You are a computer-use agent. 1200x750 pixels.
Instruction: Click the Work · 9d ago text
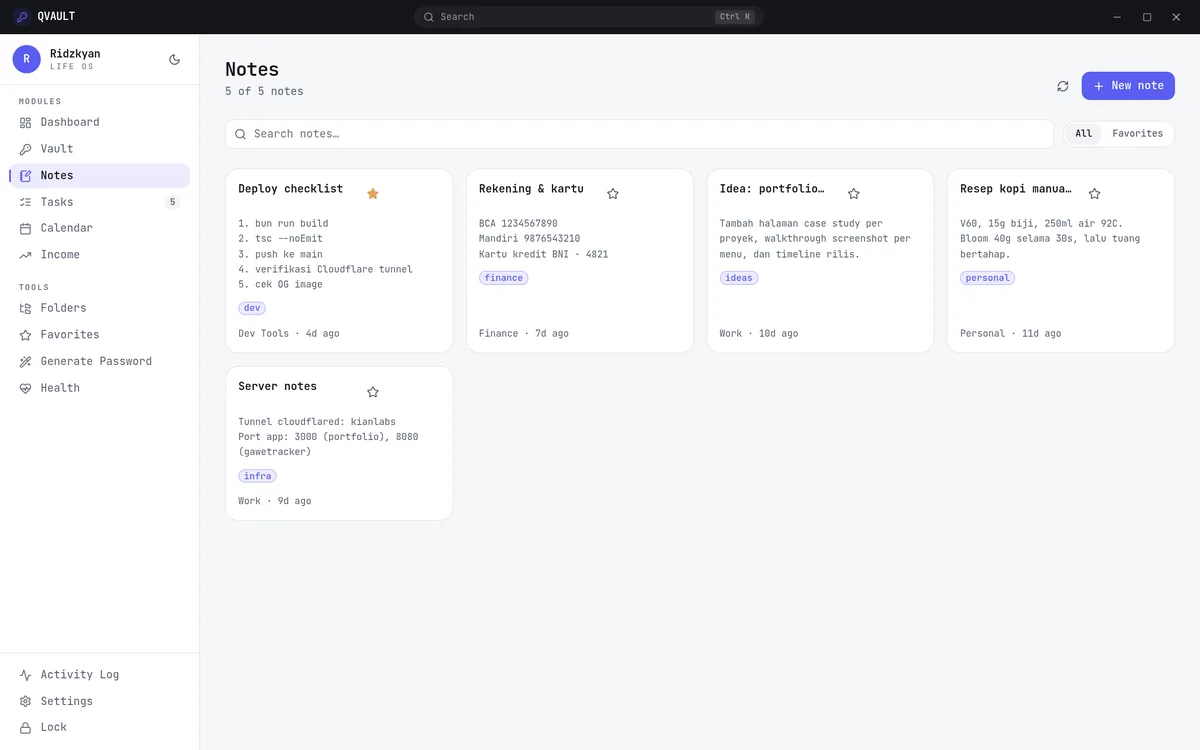click(x=275, y=501)
